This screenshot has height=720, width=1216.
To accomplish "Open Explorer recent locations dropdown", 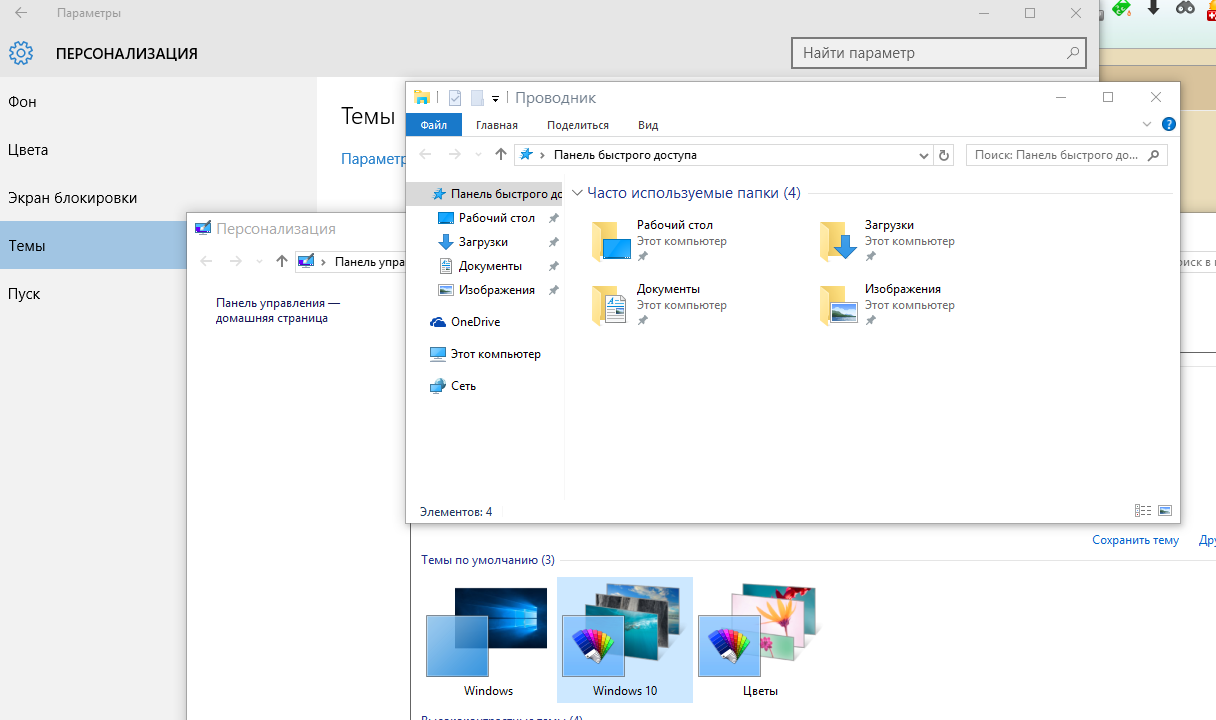I will pyautogui.click(x=477, y=155).
